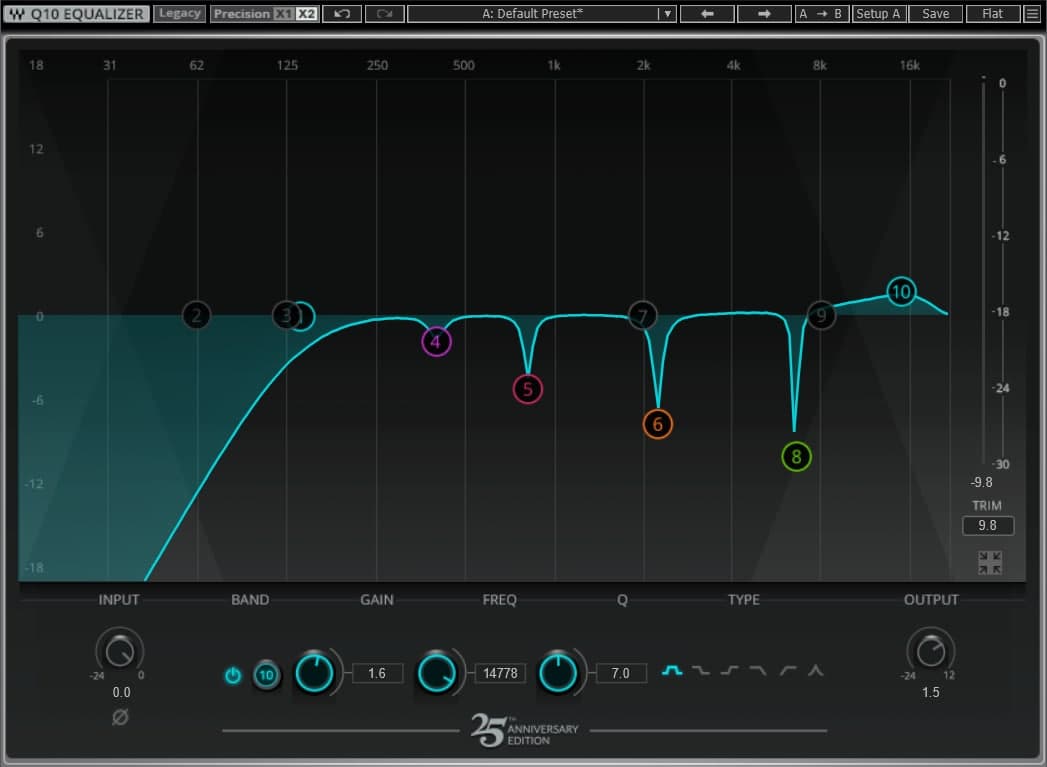Image resolution: width=1047 pixels, height=767 pixels.
Task: Click the phase invert symbol under Input
Action: [x=120, y=717]
